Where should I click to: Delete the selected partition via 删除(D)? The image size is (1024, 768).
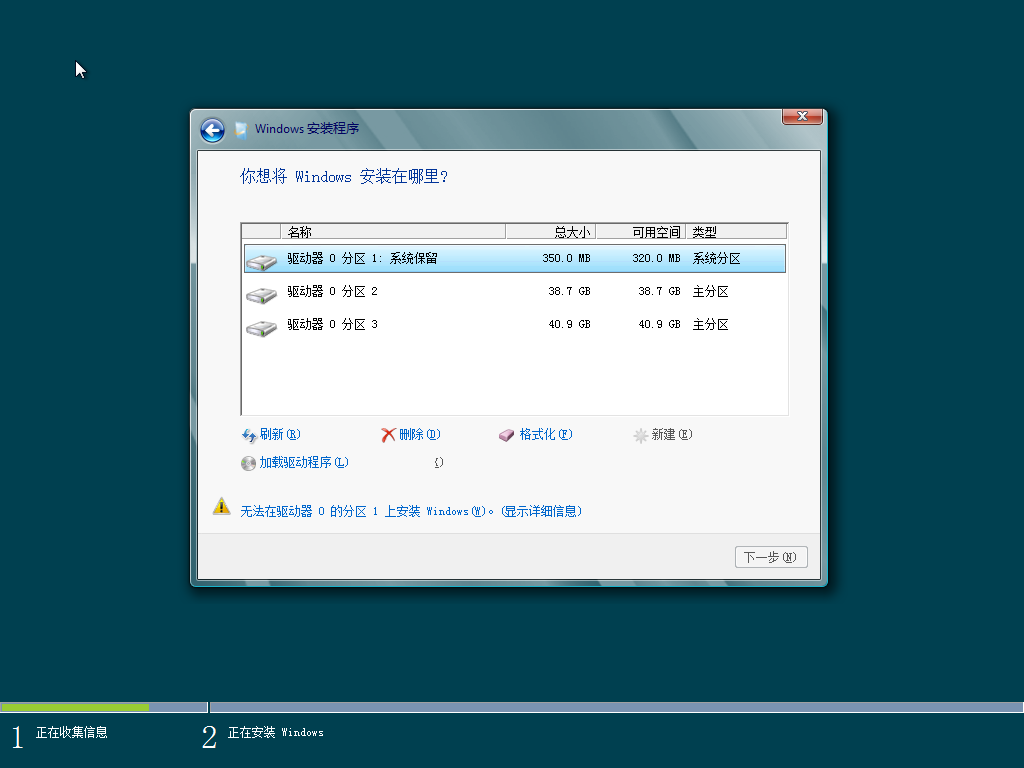tap(419, 434)
